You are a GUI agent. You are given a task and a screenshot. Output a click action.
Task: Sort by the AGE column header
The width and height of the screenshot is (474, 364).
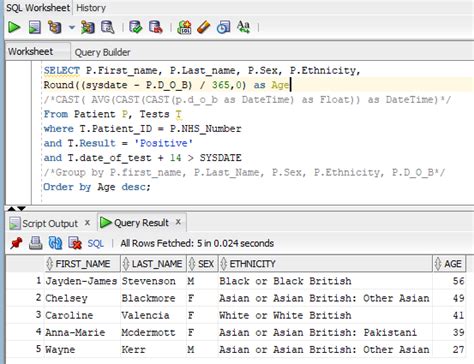click(449, 264)
